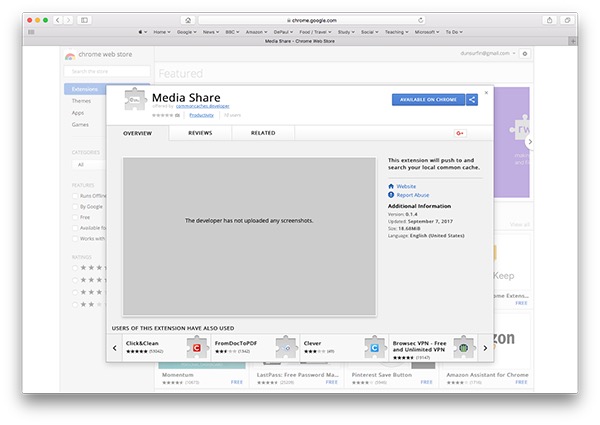The height and width of the screenshot is (425, 600).
Task: Show next related extensions with right arrow
Action: tap(486, 347)
